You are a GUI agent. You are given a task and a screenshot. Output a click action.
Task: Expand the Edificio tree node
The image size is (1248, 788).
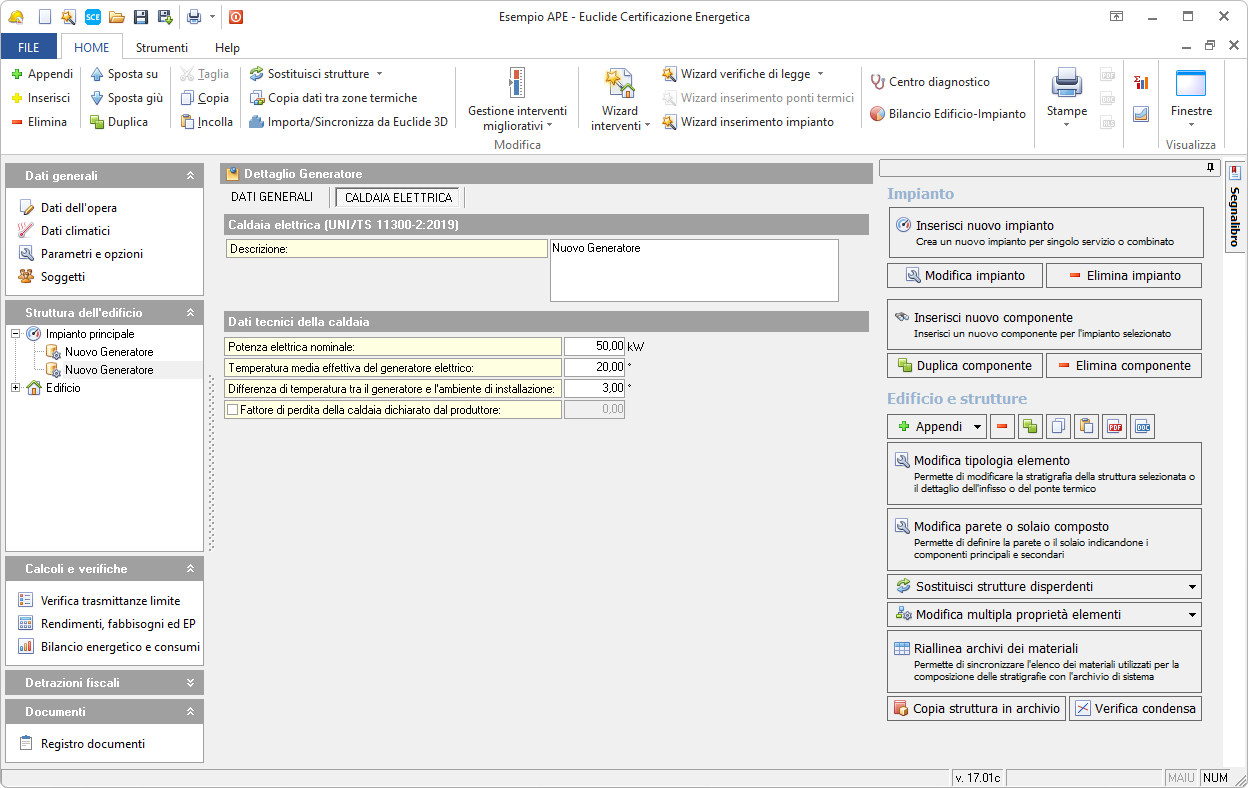(16, 388)
